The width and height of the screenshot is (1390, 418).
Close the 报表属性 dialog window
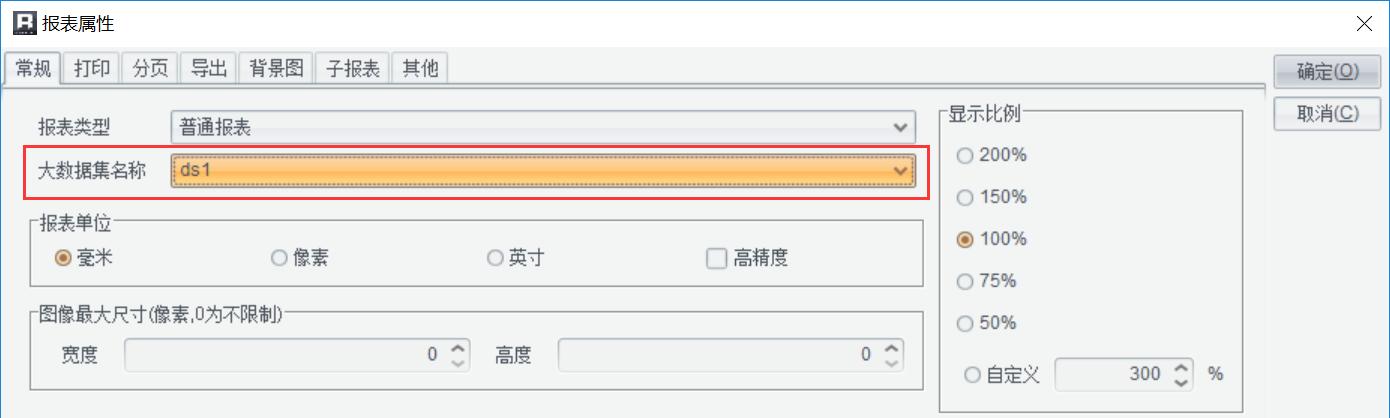click(1363, 21)
